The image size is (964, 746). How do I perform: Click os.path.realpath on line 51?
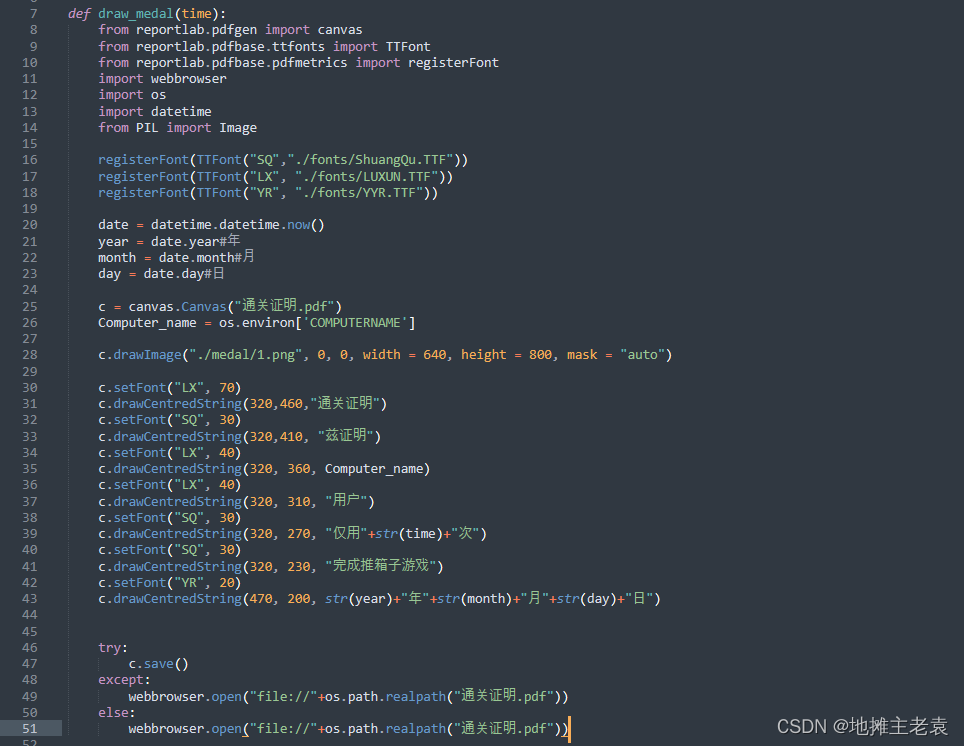pos(385,729)
